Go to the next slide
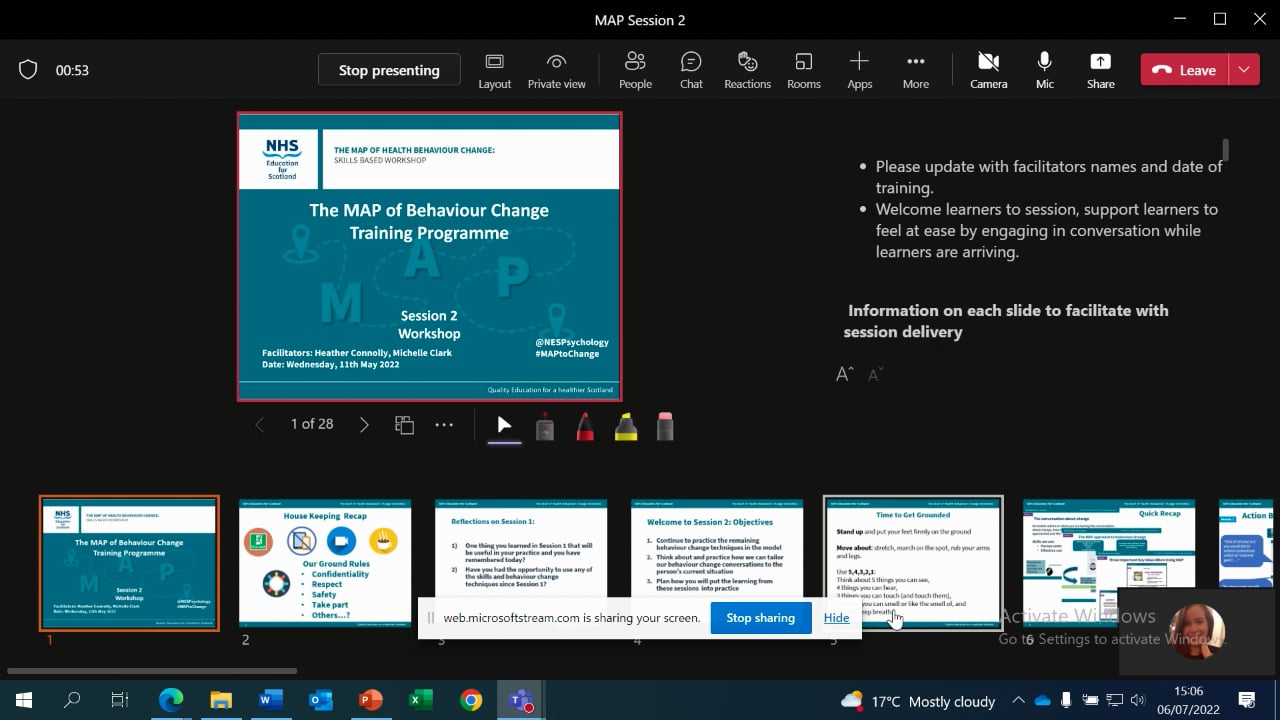Viewport: 1280px width, 720px height. pyautogui.click(x=364, y=425)
